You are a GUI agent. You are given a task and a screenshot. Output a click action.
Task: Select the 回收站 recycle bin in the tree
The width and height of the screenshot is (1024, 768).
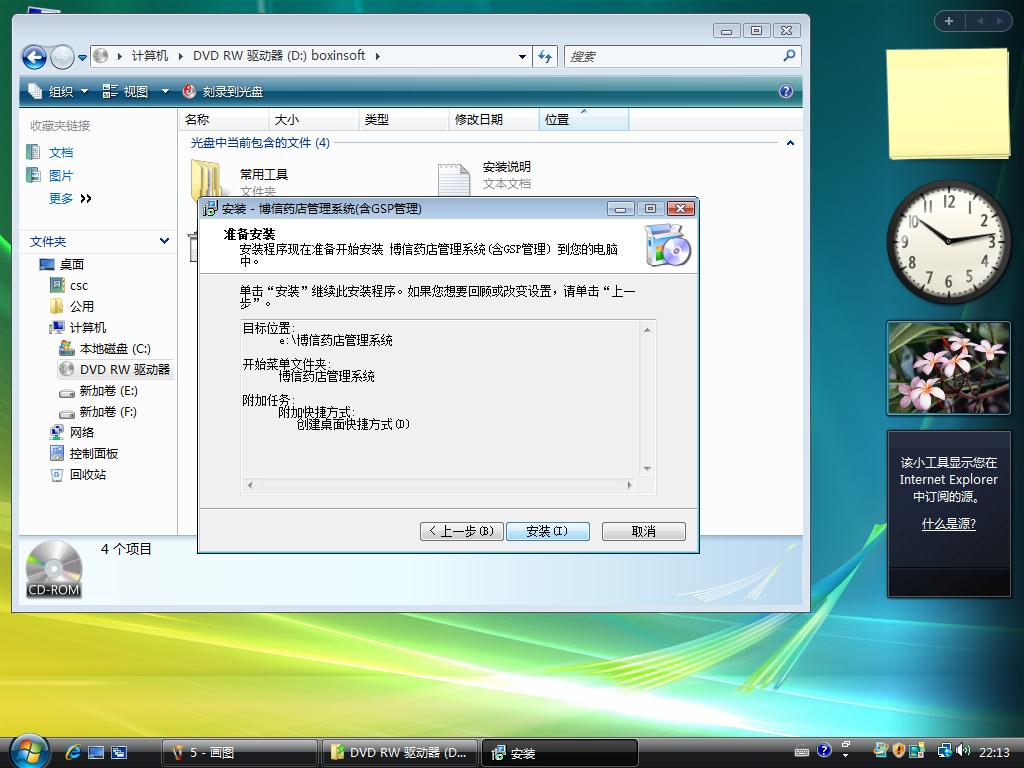[x=87, y=475]
